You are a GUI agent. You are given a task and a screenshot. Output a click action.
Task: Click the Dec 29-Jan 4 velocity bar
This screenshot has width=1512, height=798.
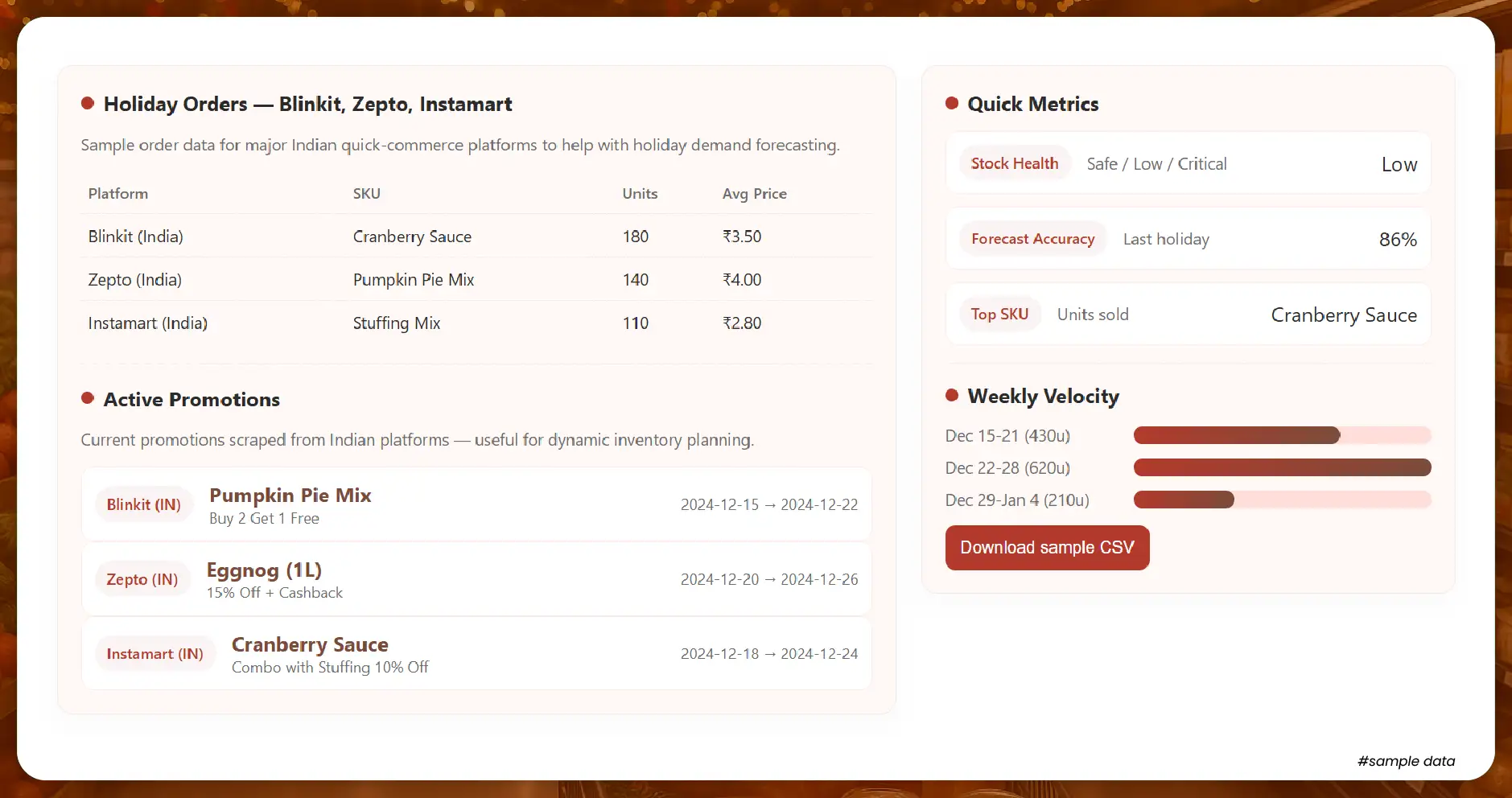1281,500
